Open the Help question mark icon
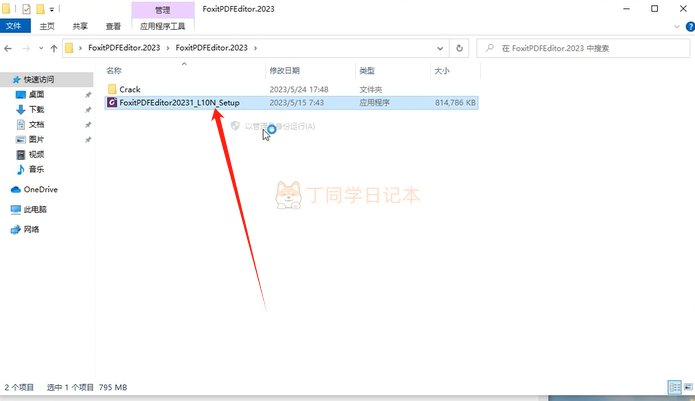This screenshot has height=401, width=695. (690, 27)
